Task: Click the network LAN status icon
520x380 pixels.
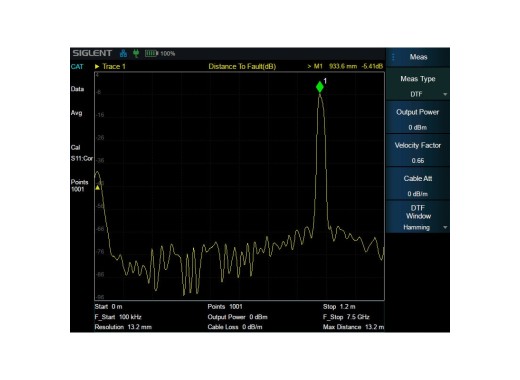Action: pyautogui.click(x=123, y=53)
